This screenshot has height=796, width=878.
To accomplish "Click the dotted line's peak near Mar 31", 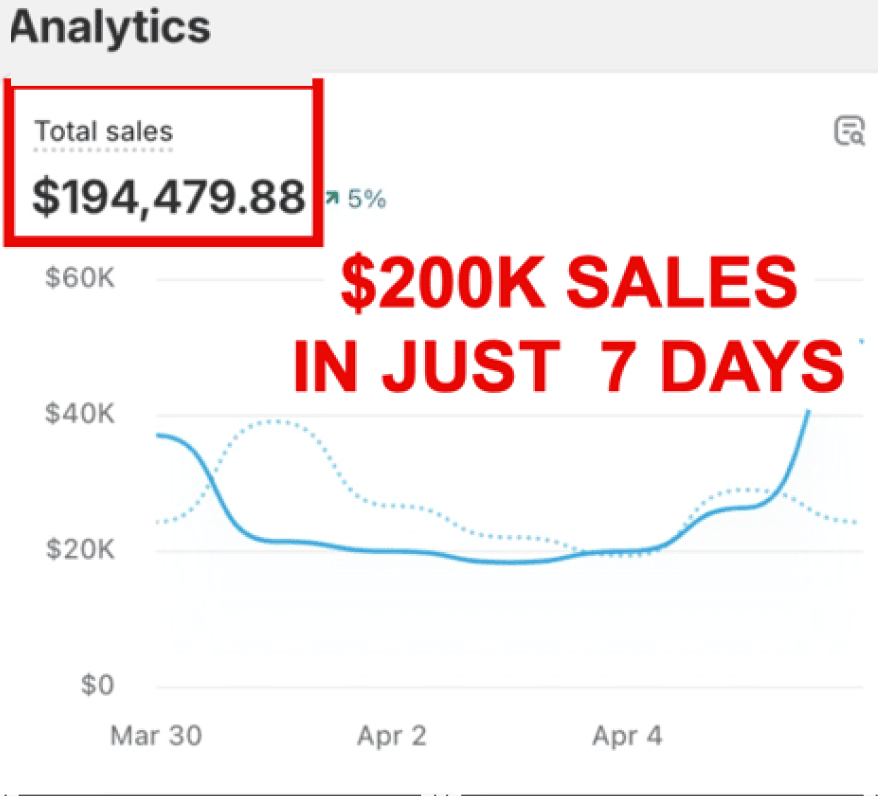I will [272, 421].
